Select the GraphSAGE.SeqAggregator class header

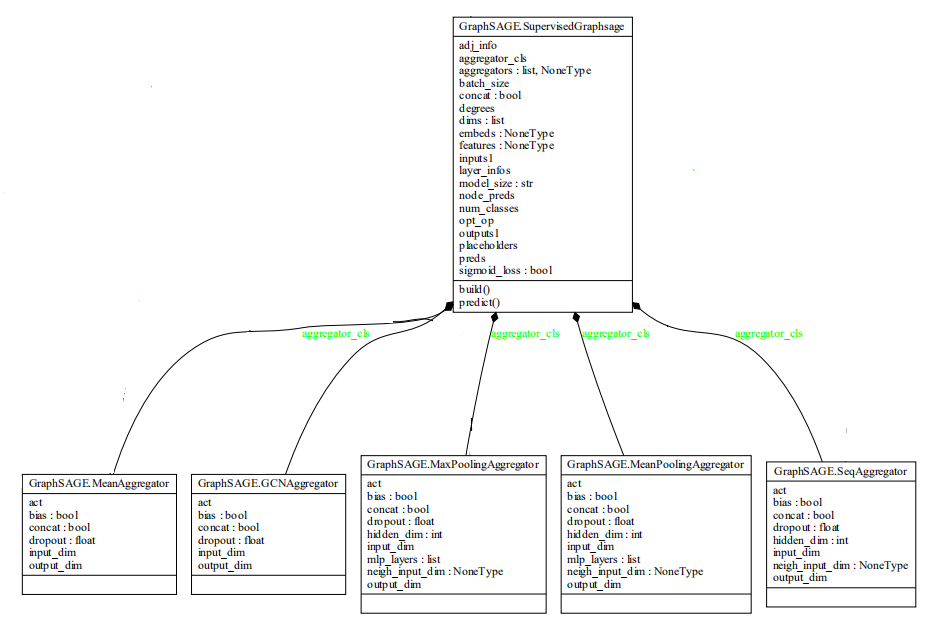[841, 470]
